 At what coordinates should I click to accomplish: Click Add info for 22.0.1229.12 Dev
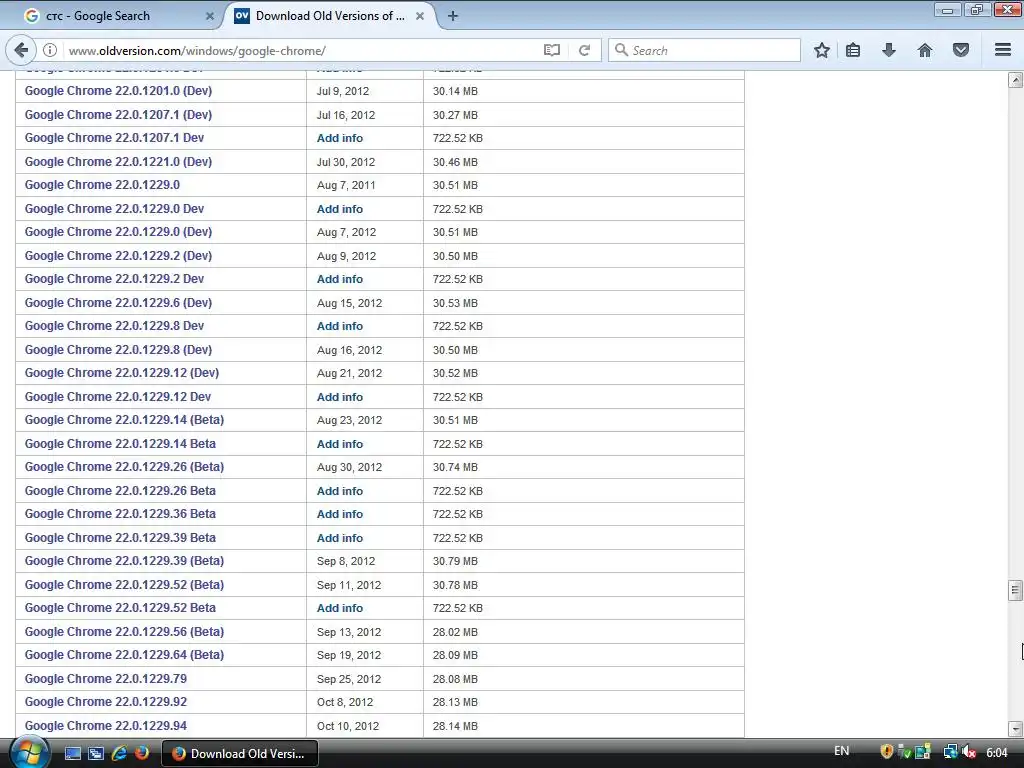pos(340,397)
